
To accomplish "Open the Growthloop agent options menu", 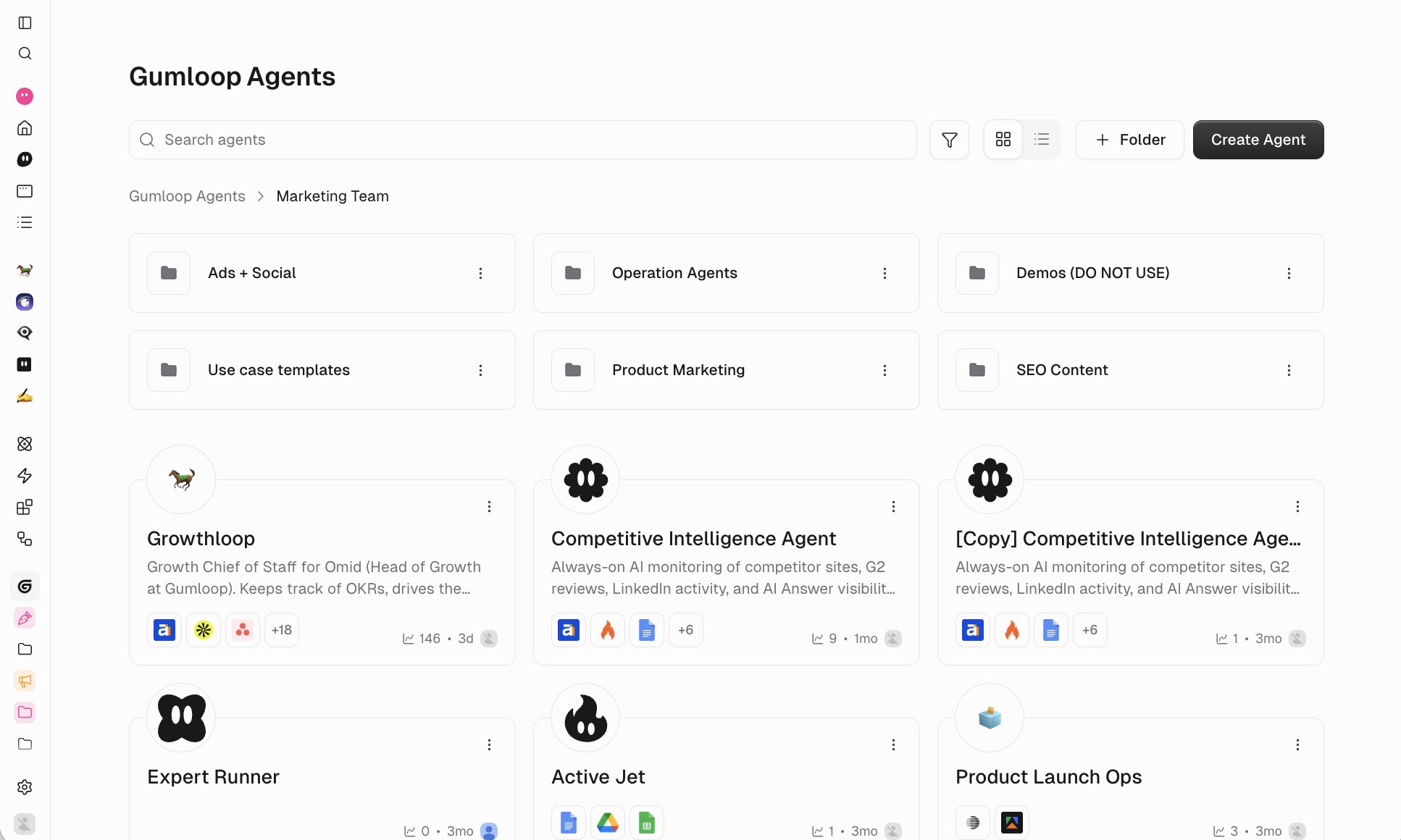I will point(489,506).
